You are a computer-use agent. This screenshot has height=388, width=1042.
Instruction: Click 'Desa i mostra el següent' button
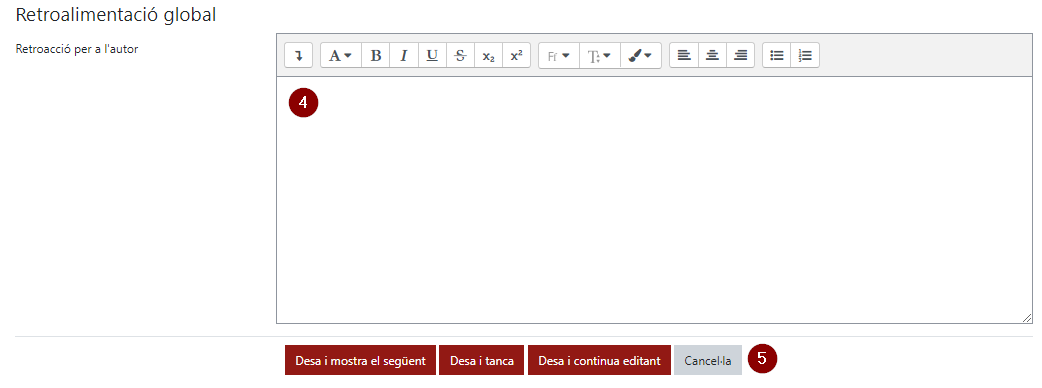click(x=360, y=361)
